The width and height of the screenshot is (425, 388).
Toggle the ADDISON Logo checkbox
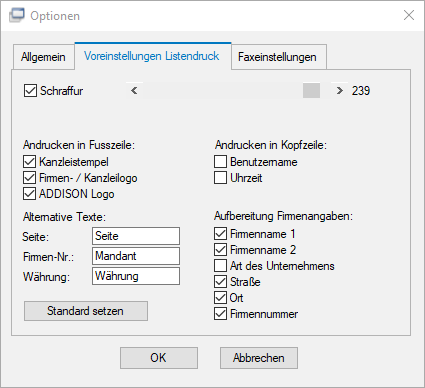29,194
